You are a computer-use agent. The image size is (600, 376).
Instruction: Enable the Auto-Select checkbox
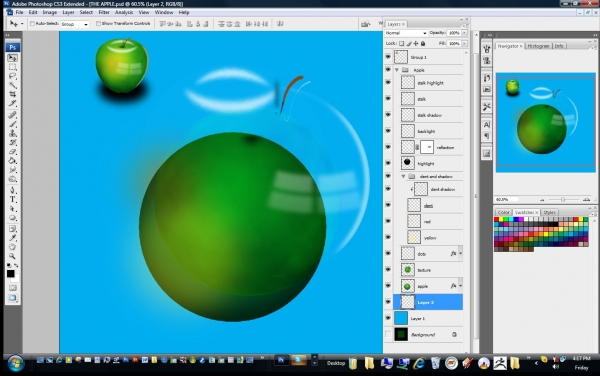pyautogui.click(x=32, y=24)
